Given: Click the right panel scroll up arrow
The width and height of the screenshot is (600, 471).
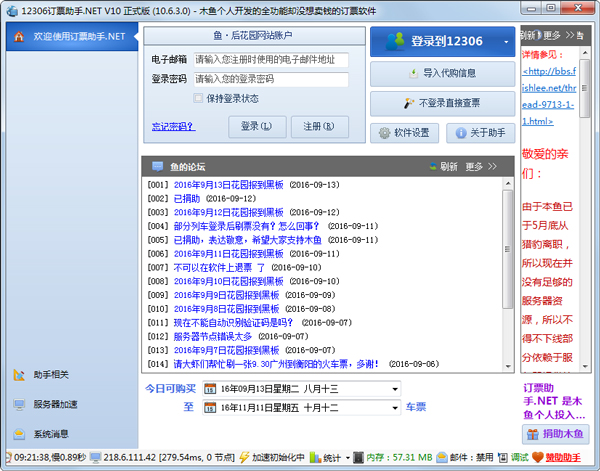Looking at the screenshot, I should point(585,52).
